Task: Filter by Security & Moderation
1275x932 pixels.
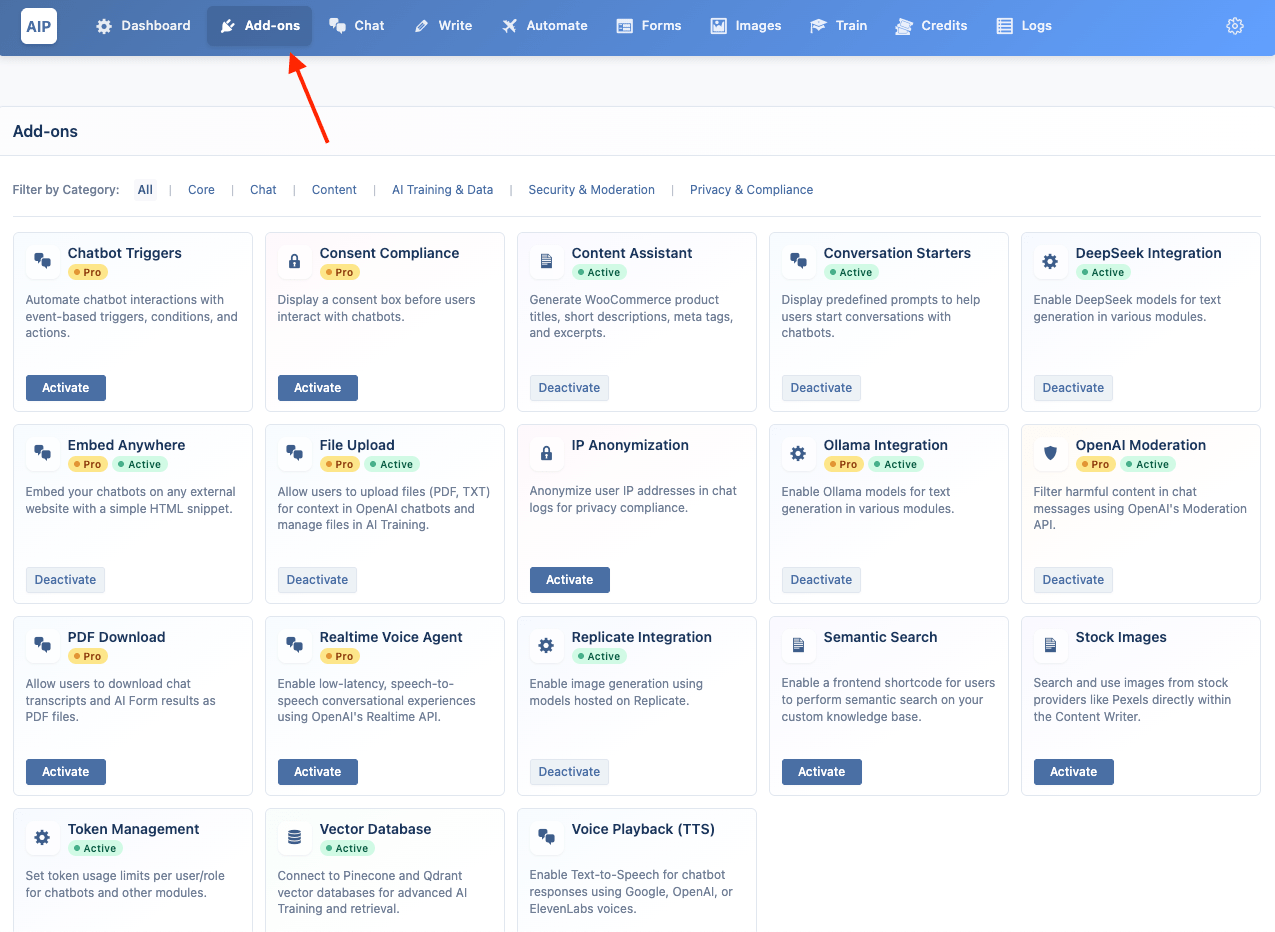Action: pyautogui.click(x=591, y=190)
